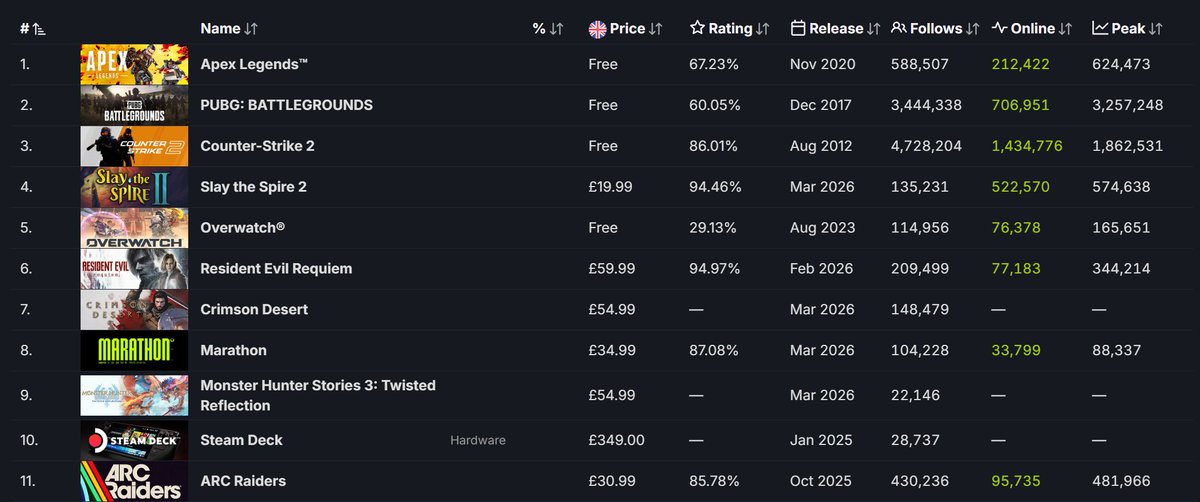Click the UK flag currency icon
The width and height of the screenshot is (1200, 502).
598,29
